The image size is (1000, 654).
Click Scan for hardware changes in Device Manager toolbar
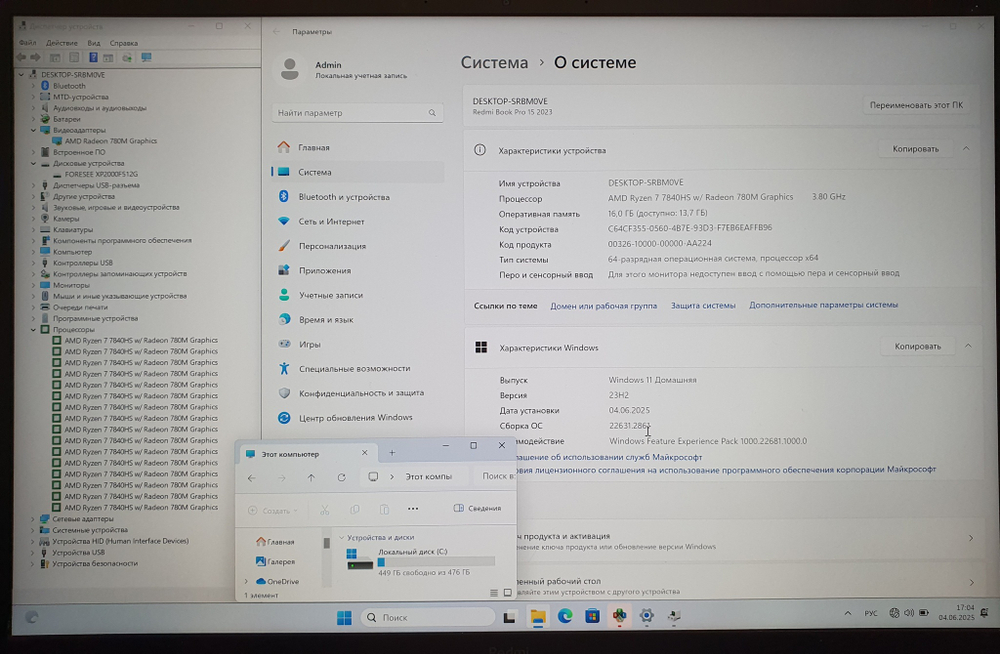pyautogui.click(x=127, y=57)
